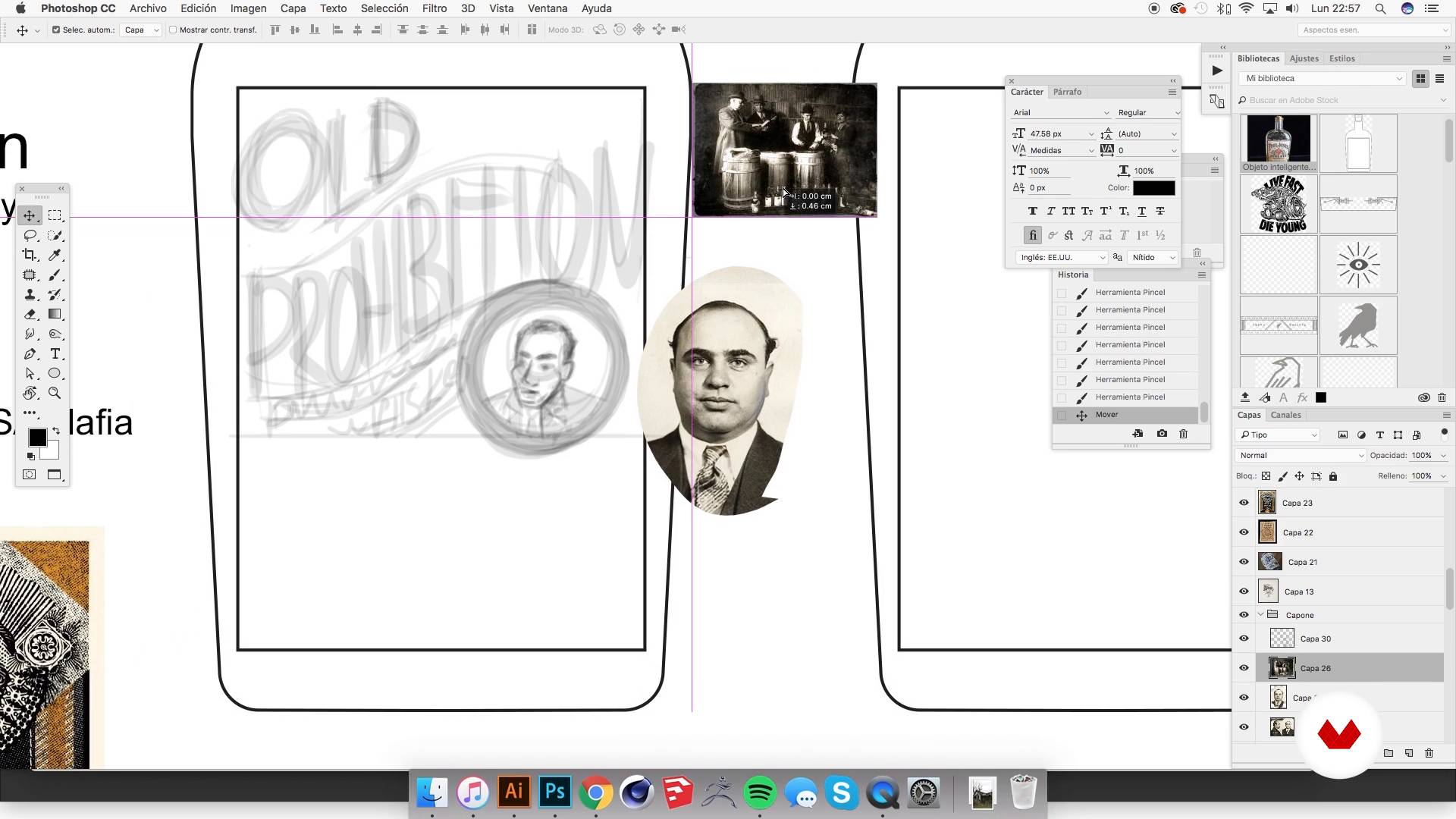Select the Clone Stamp tool
Image resolution: width=1456 pixels, height=819 pixels.
[30, 295]
